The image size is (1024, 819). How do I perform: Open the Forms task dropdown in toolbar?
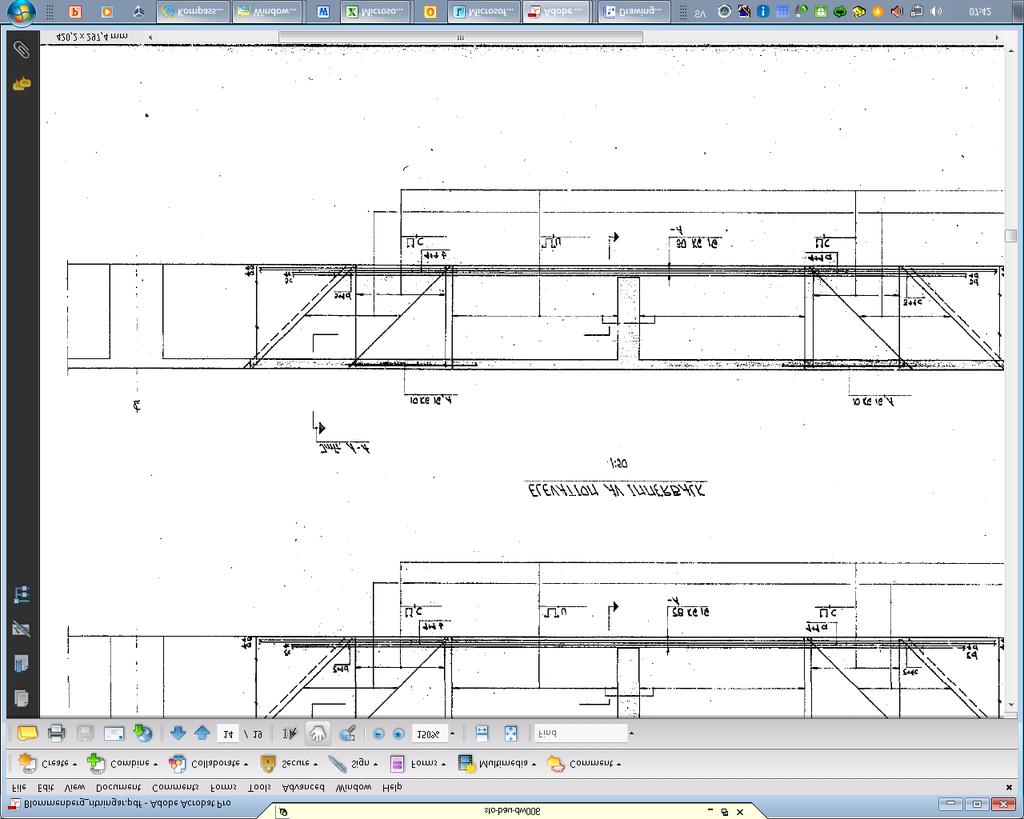(417, 763)
